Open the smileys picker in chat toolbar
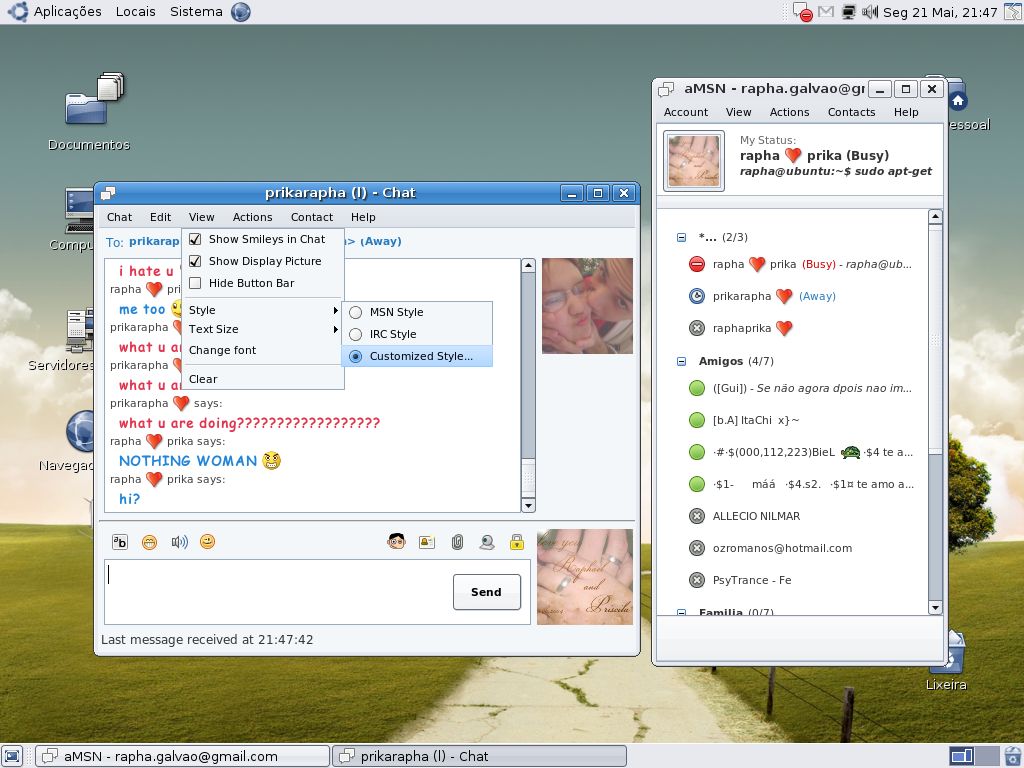This screenshot has height=768, width=1024. point(150,542)
